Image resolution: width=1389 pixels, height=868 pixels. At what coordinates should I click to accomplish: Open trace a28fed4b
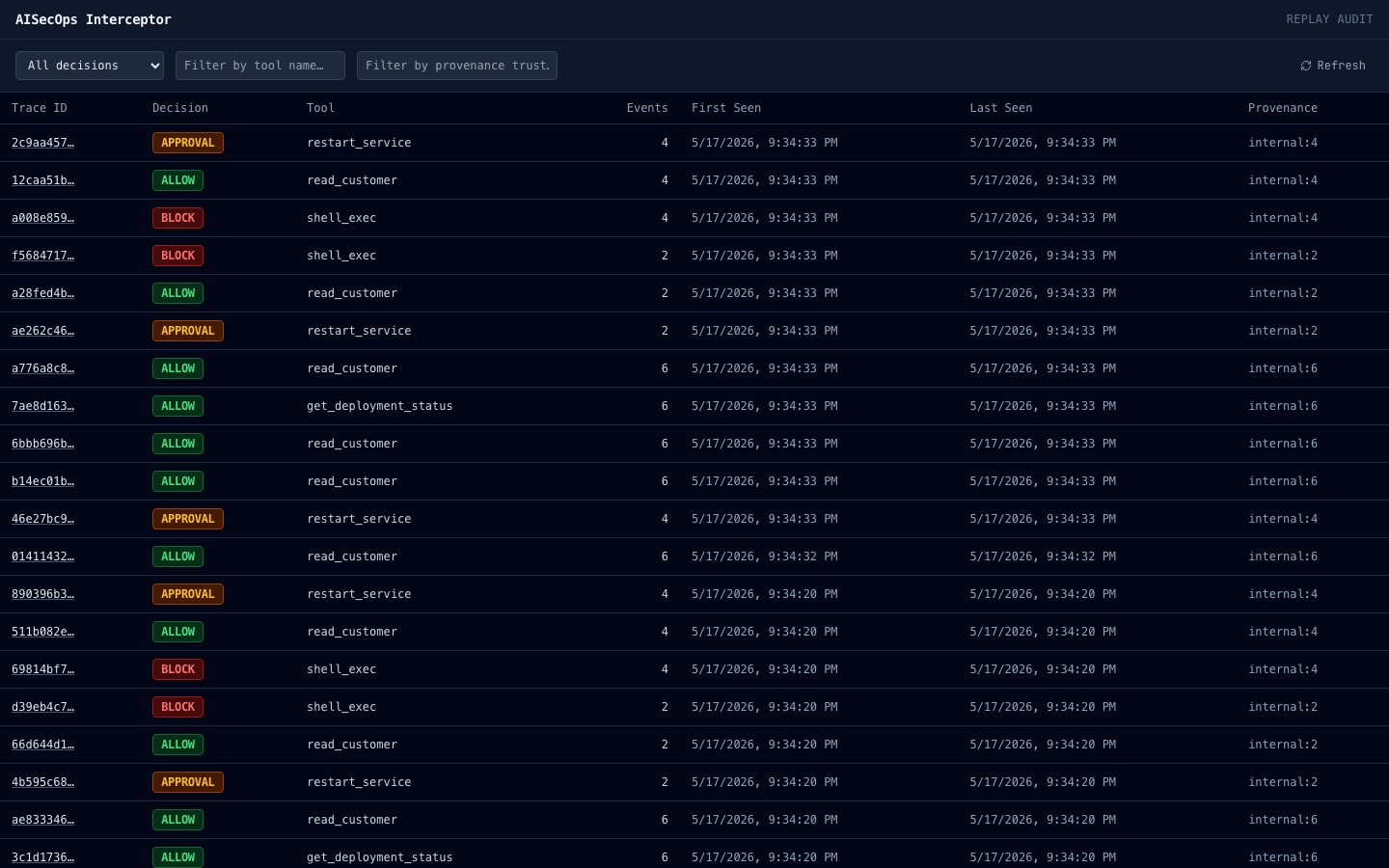(42, 293)
